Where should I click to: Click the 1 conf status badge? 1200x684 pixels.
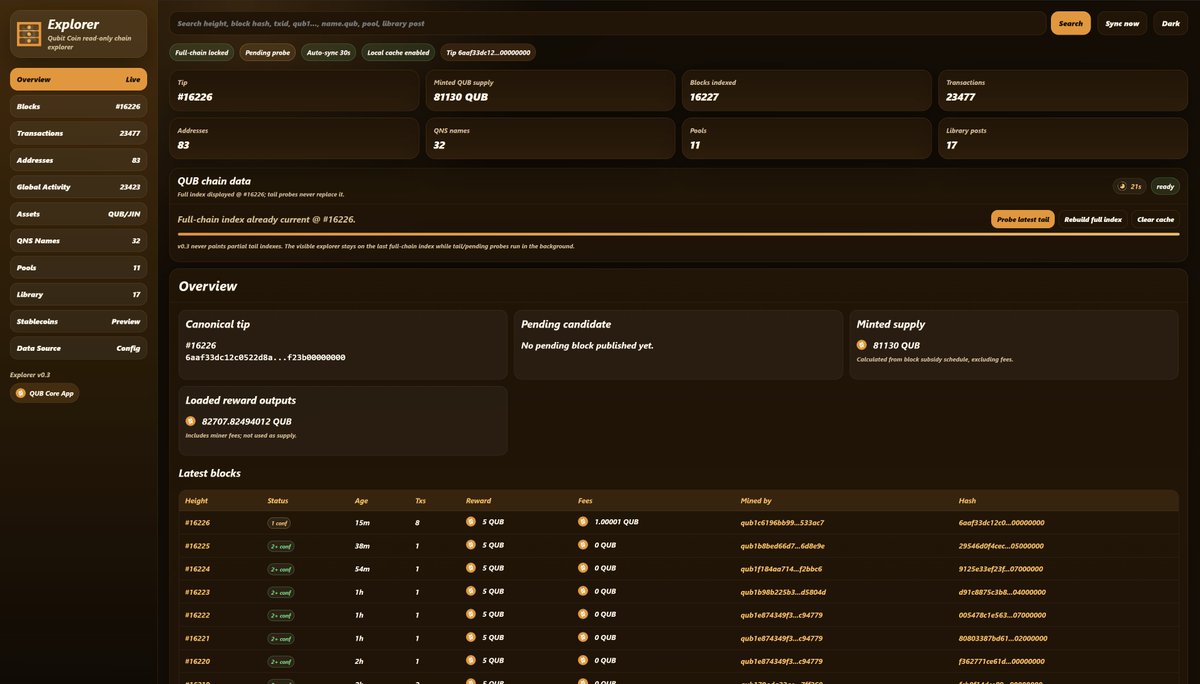click(x=279, y=522)
